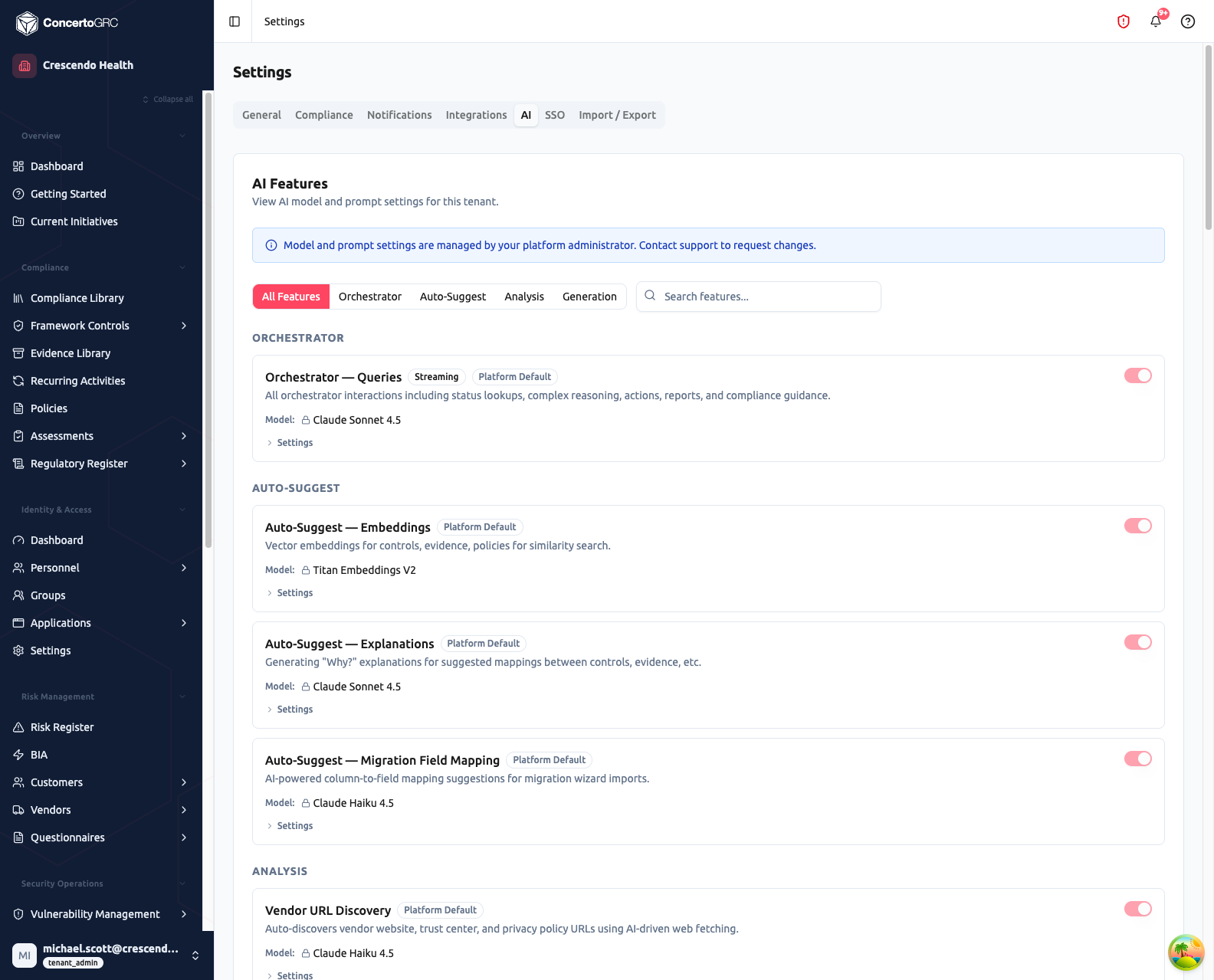The width and height of the screenshot is (1214, 980).
Task: Switch to the Integrations tab
Action: pos(476,115)
